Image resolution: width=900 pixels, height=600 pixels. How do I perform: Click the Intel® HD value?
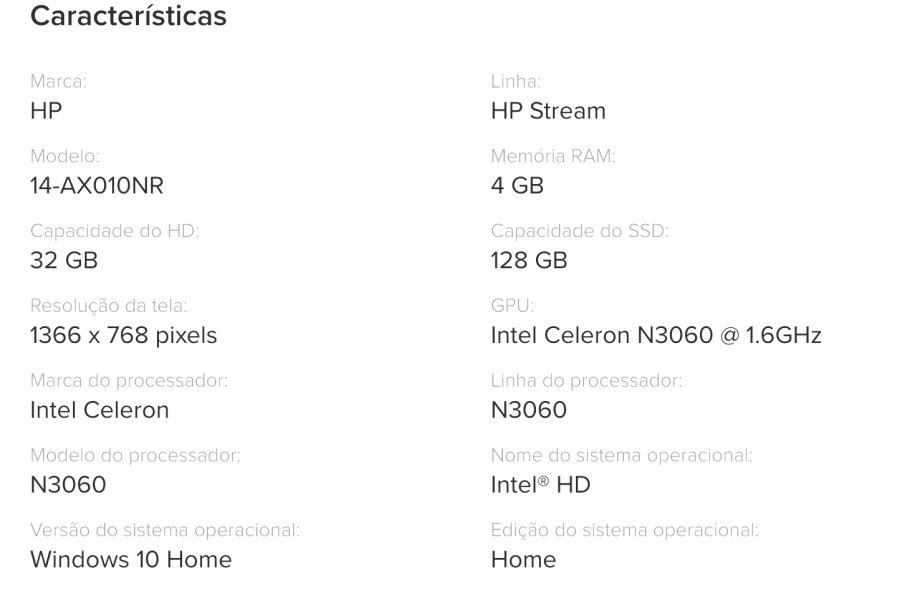coord(541,486)
